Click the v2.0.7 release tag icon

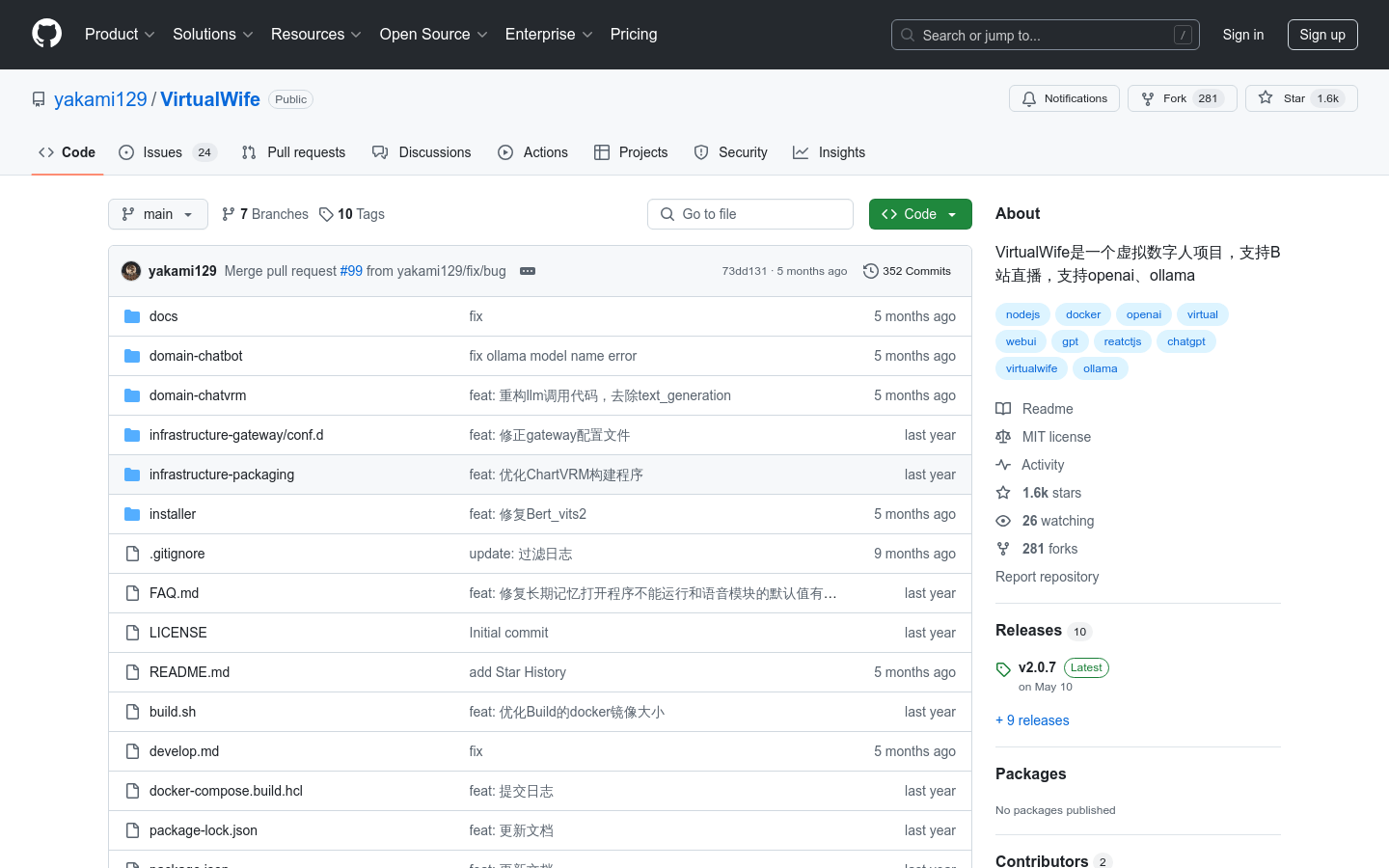(1003, 669)
